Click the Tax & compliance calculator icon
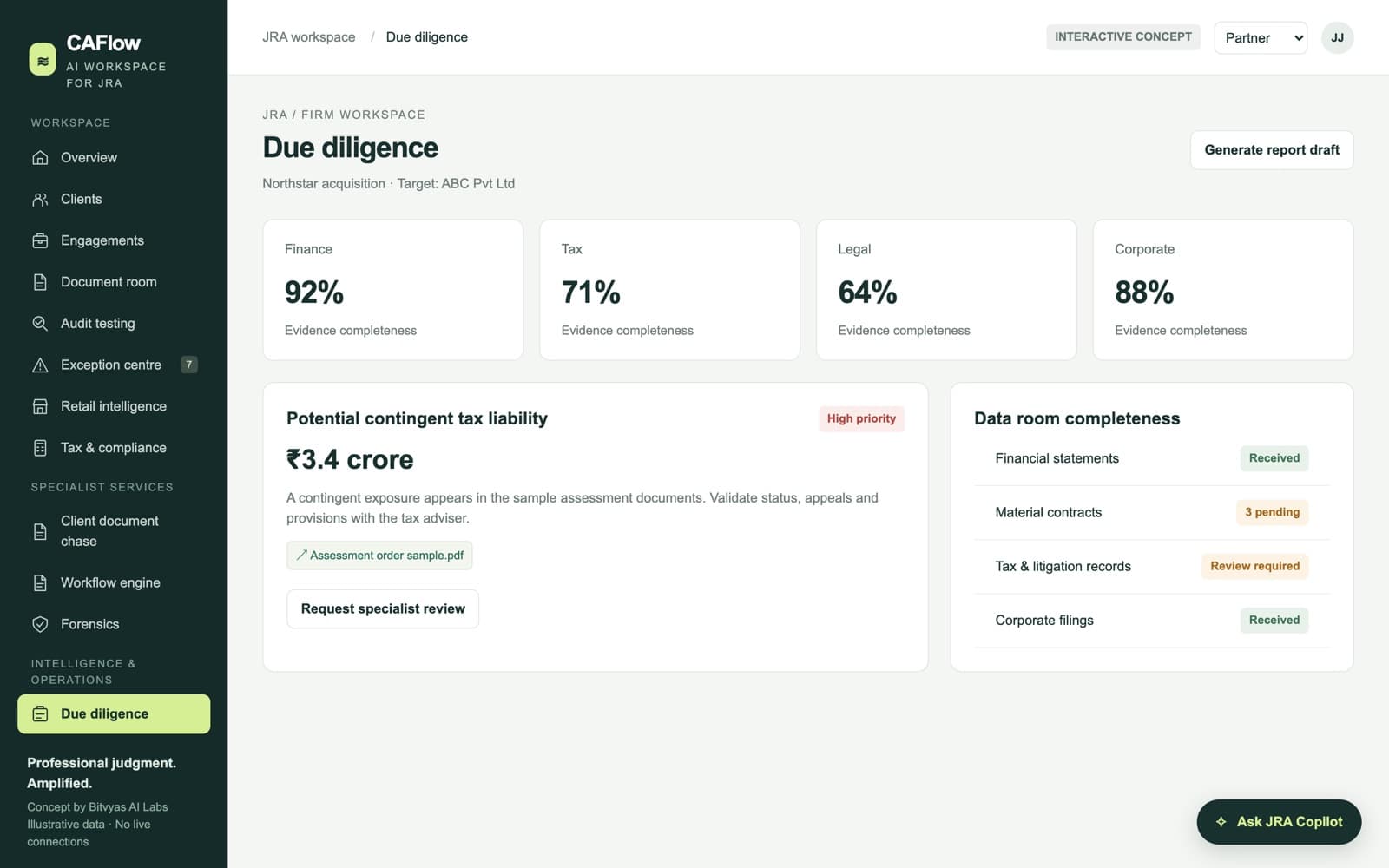The width and height of the screenshot is (1389, 868). pyautogui.click(x=40, y=448)
